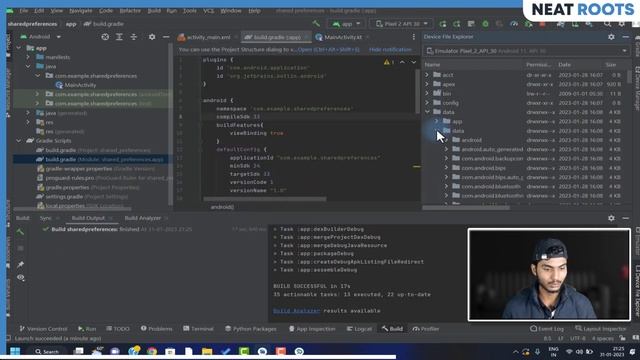
Task: Select gradle.properties in Gradle Scripts
Action: click(x=67, y=187)
